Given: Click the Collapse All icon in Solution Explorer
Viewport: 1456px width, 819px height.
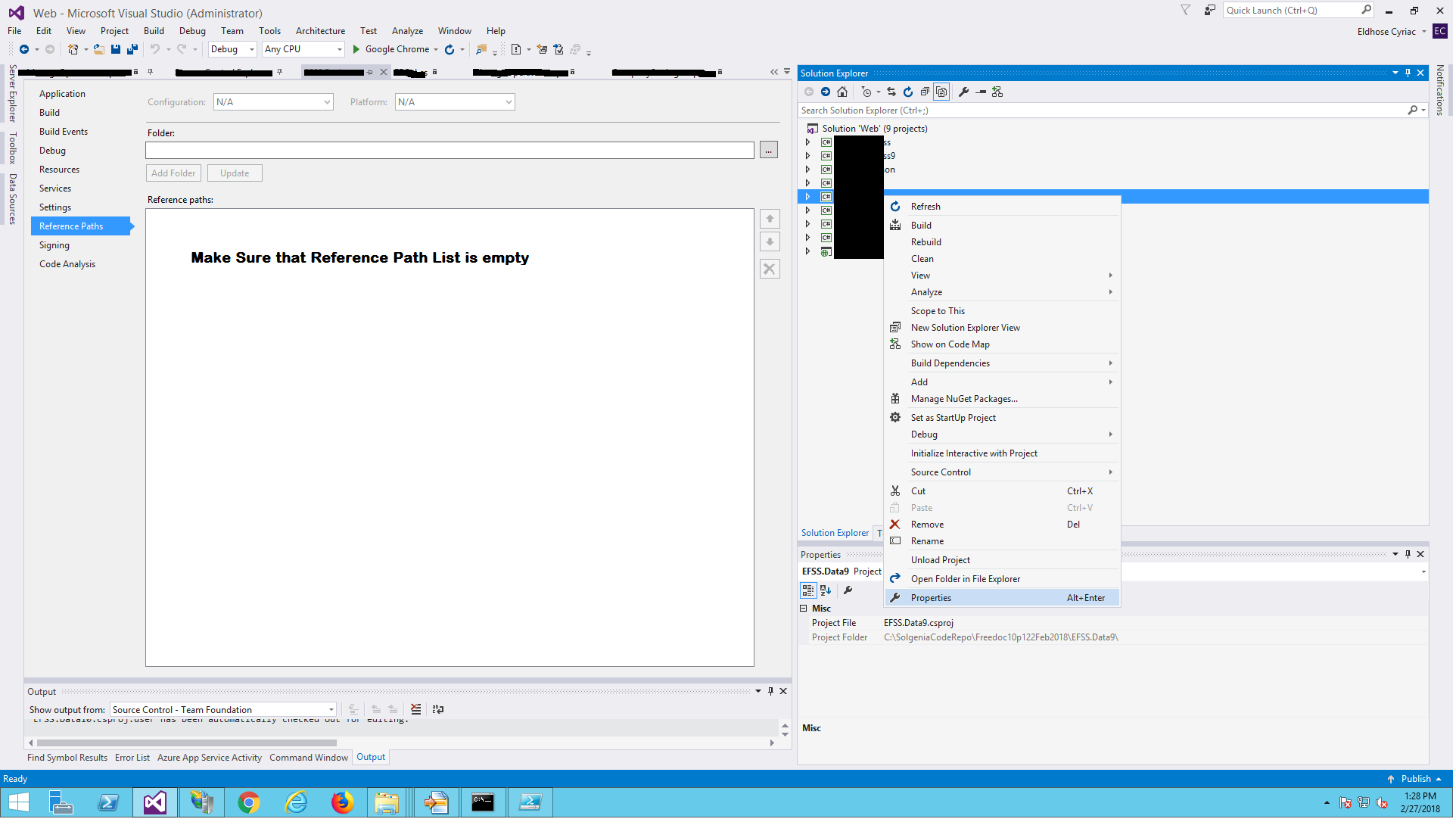Looking at the screenshot, I should [924, 91].
